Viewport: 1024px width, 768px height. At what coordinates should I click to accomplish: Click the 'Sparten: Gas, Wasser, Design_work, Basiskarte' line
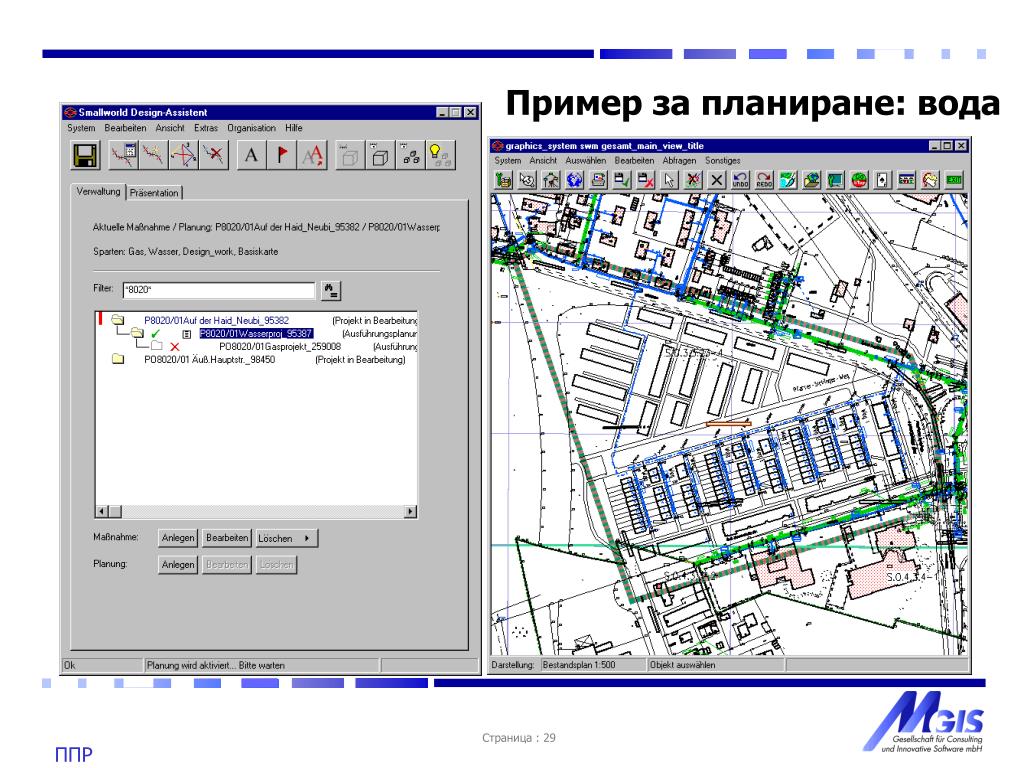[185, 251]
